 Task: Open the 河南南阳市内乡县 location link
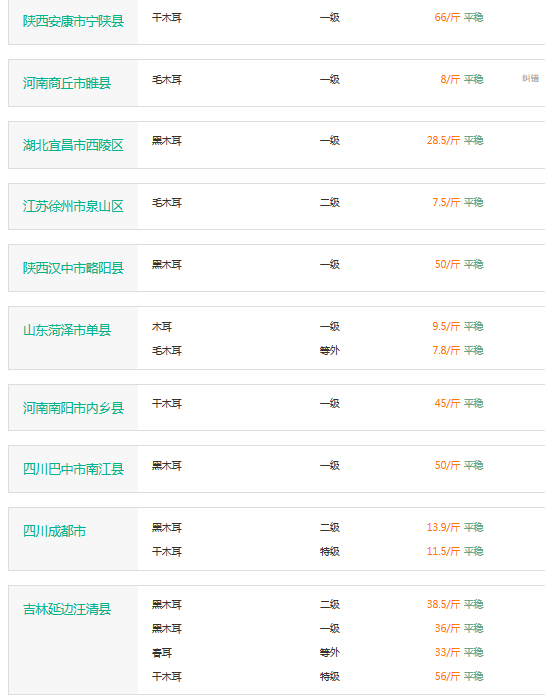coord(73,408)
